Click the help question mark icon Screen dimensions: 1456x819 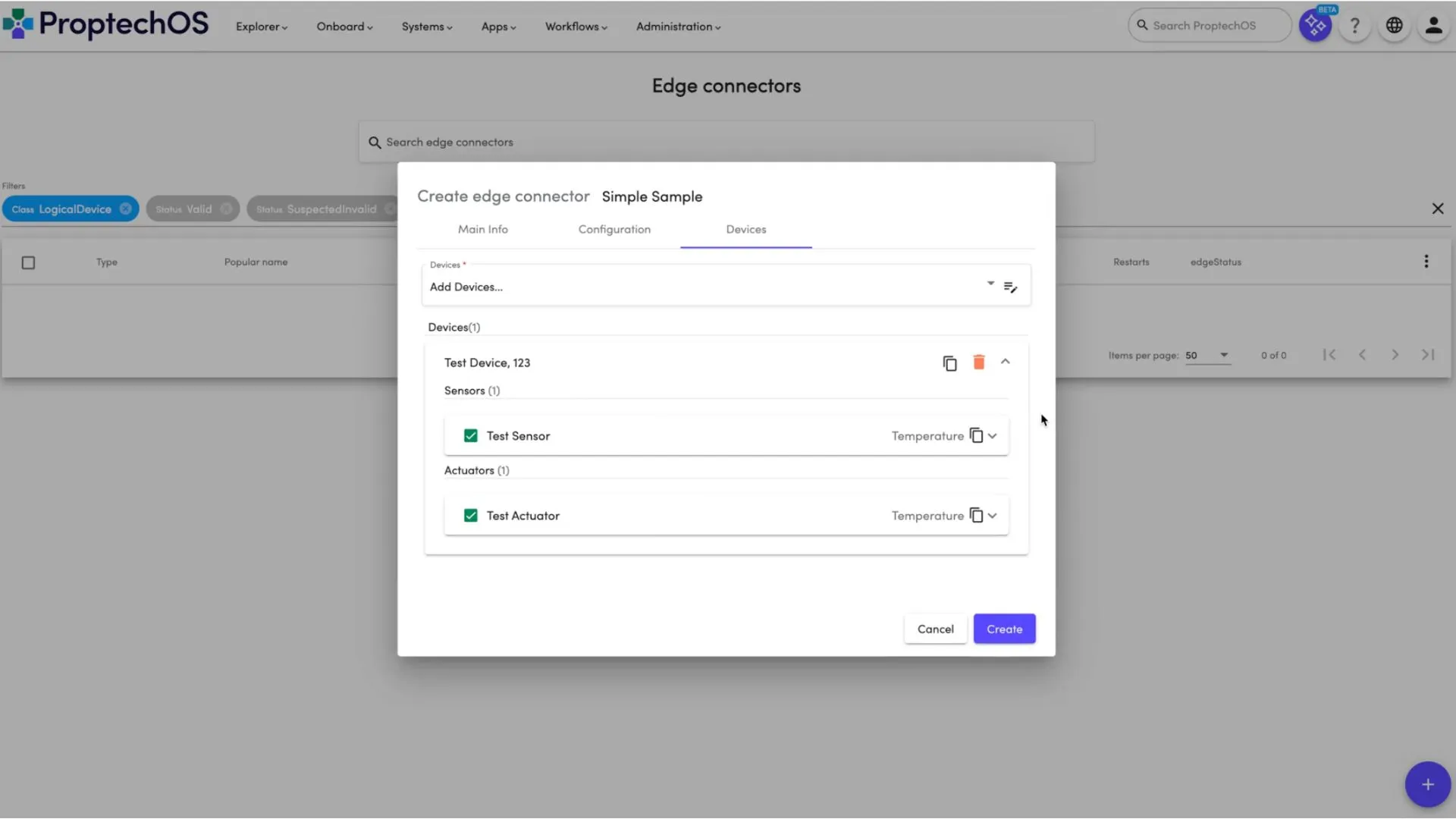[x=1354, y=26]
